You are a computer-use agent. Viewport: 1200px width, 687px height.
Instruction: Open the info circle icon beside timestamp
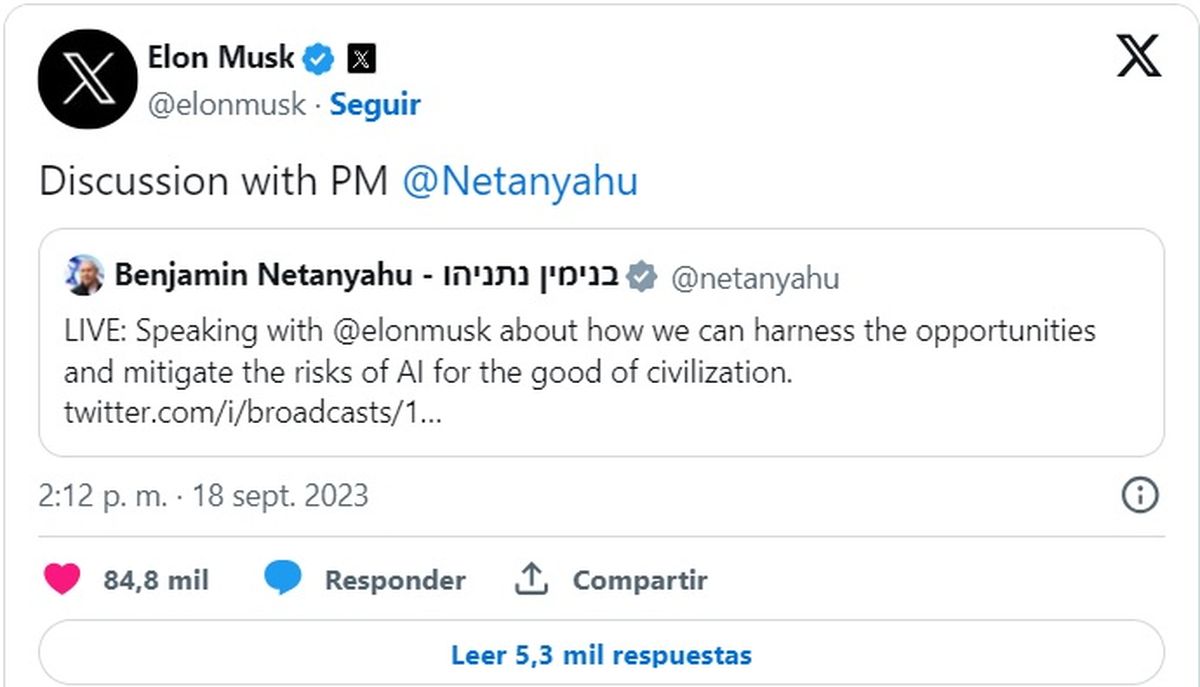(1140, 495)
